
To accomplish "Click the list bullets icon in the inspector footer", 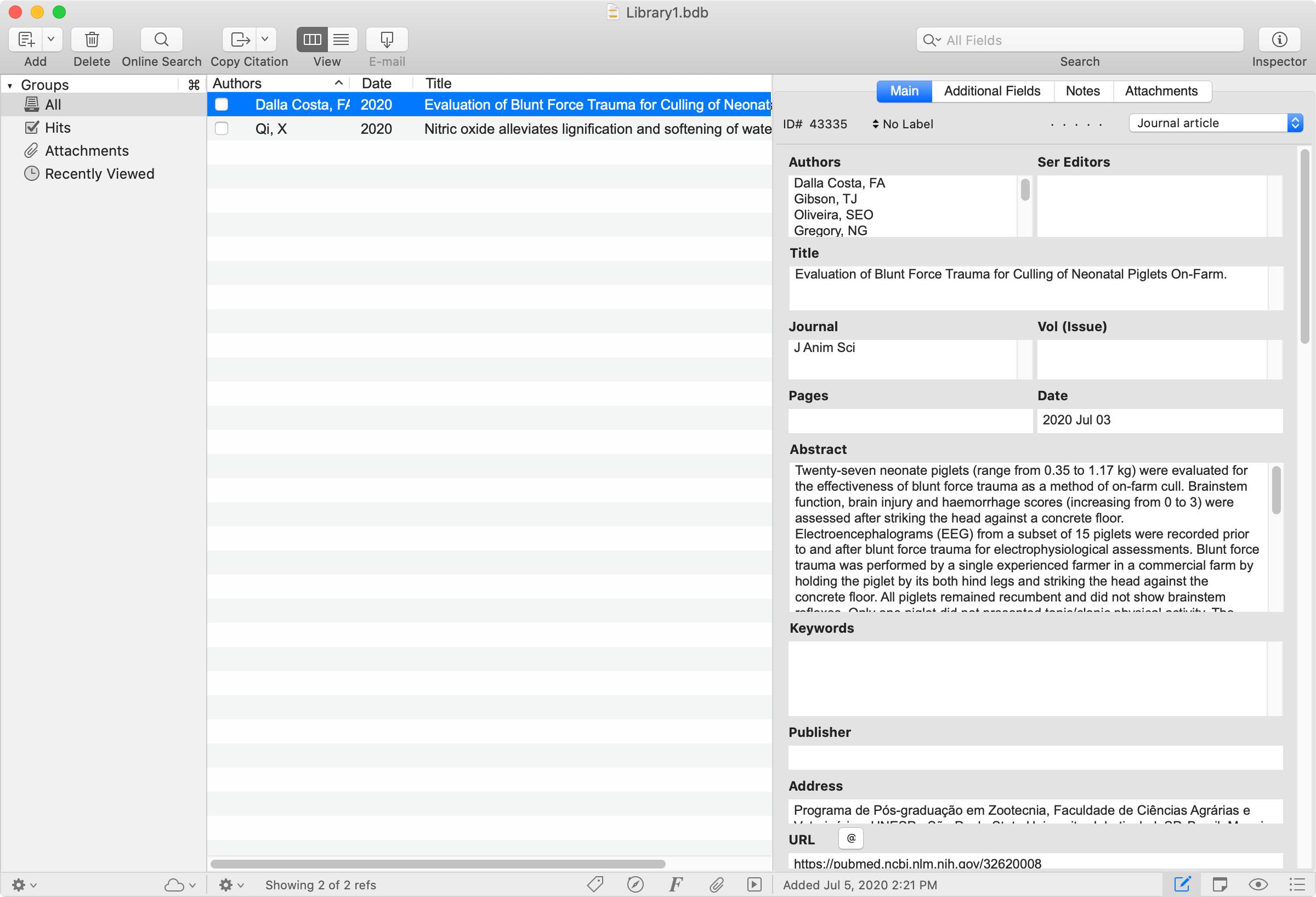I will (1297, 884).
